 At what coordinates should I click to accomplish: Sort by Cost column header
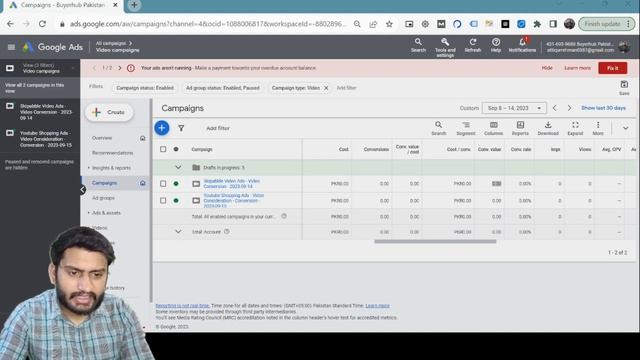(x=344, y=149)
